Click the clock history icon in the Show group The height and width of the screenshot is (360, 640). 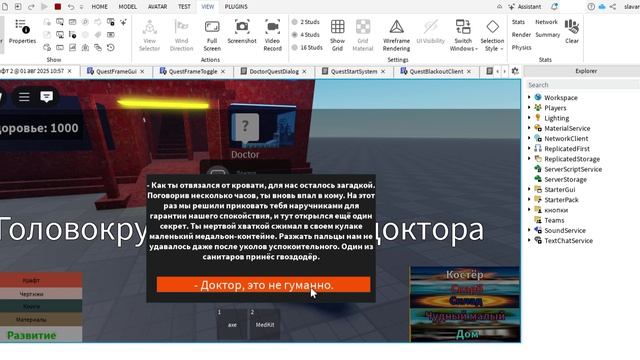(110, 47)
